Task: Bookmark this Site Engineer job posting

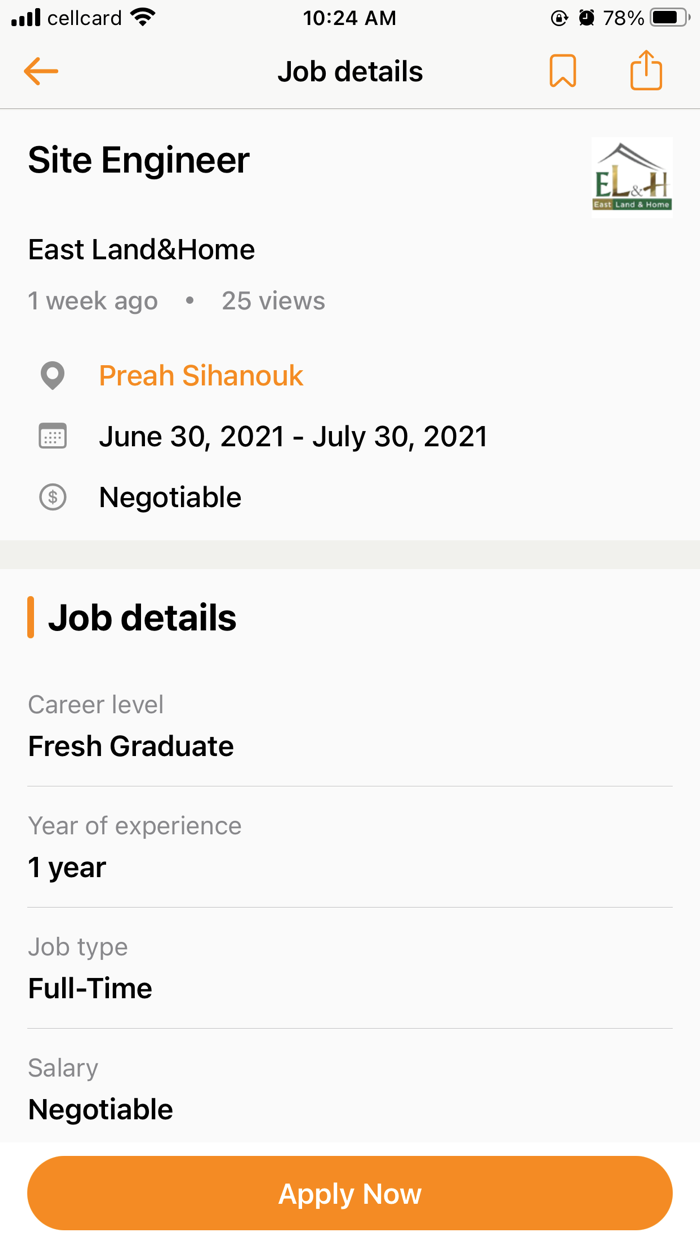Action: tap(563, 70)
